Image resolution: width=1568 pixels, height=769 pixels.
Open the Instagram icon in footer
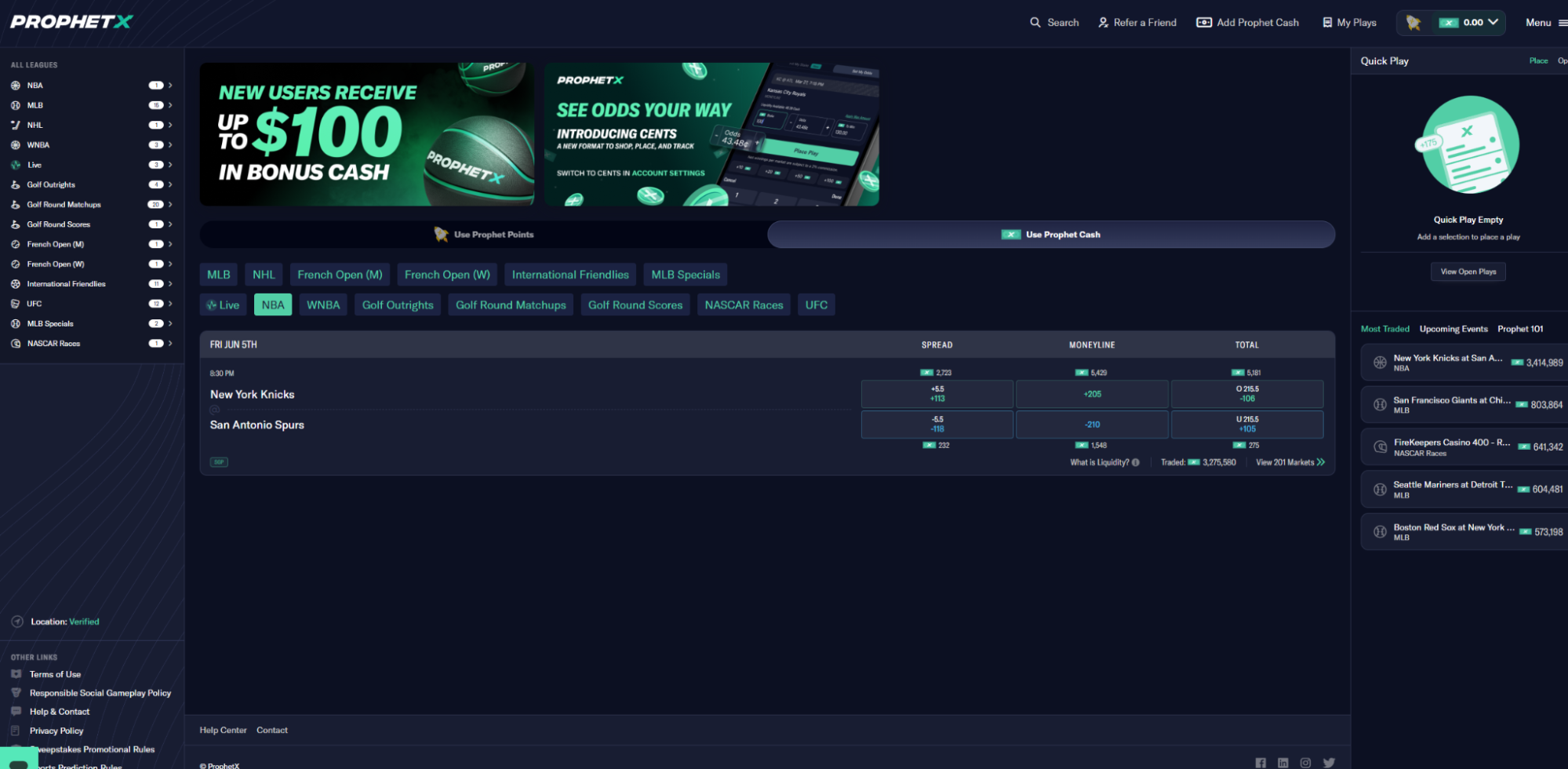point(1306,763)
